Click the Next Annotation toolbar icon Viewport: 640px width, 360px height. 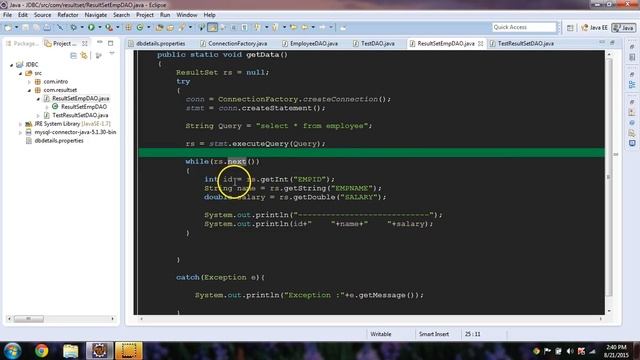click(x=257, y=27)
